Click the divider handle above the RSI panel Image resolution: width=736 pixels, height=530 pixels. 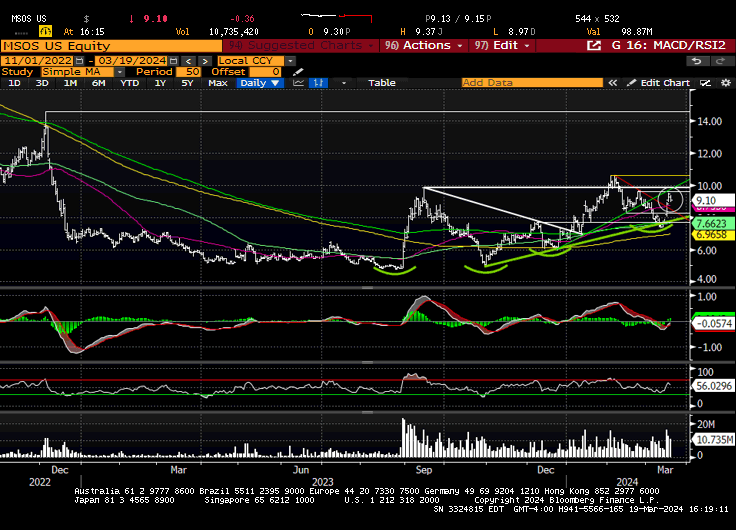point(368,362)
